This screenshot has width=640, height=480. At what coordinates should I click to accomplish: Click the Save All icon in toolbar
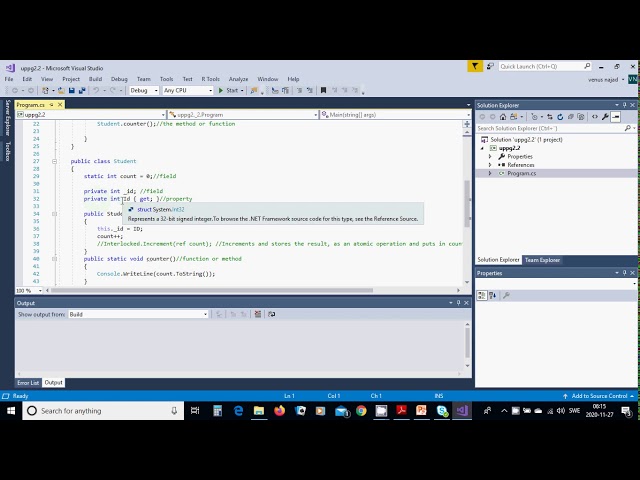(x=82, y=90)
